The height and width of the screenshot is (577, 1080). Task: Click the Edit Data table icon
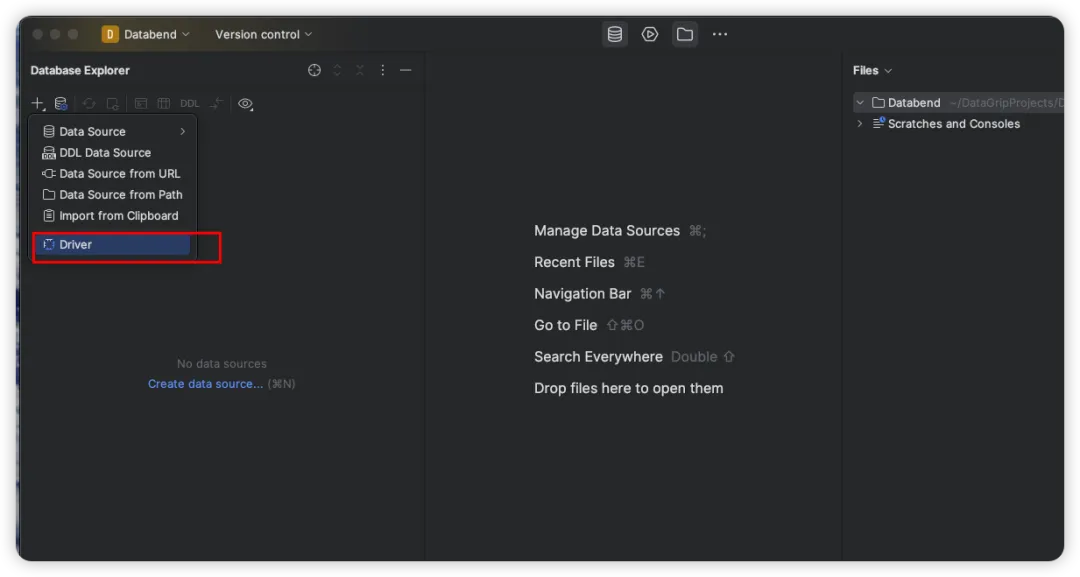[x=164, y=103]
